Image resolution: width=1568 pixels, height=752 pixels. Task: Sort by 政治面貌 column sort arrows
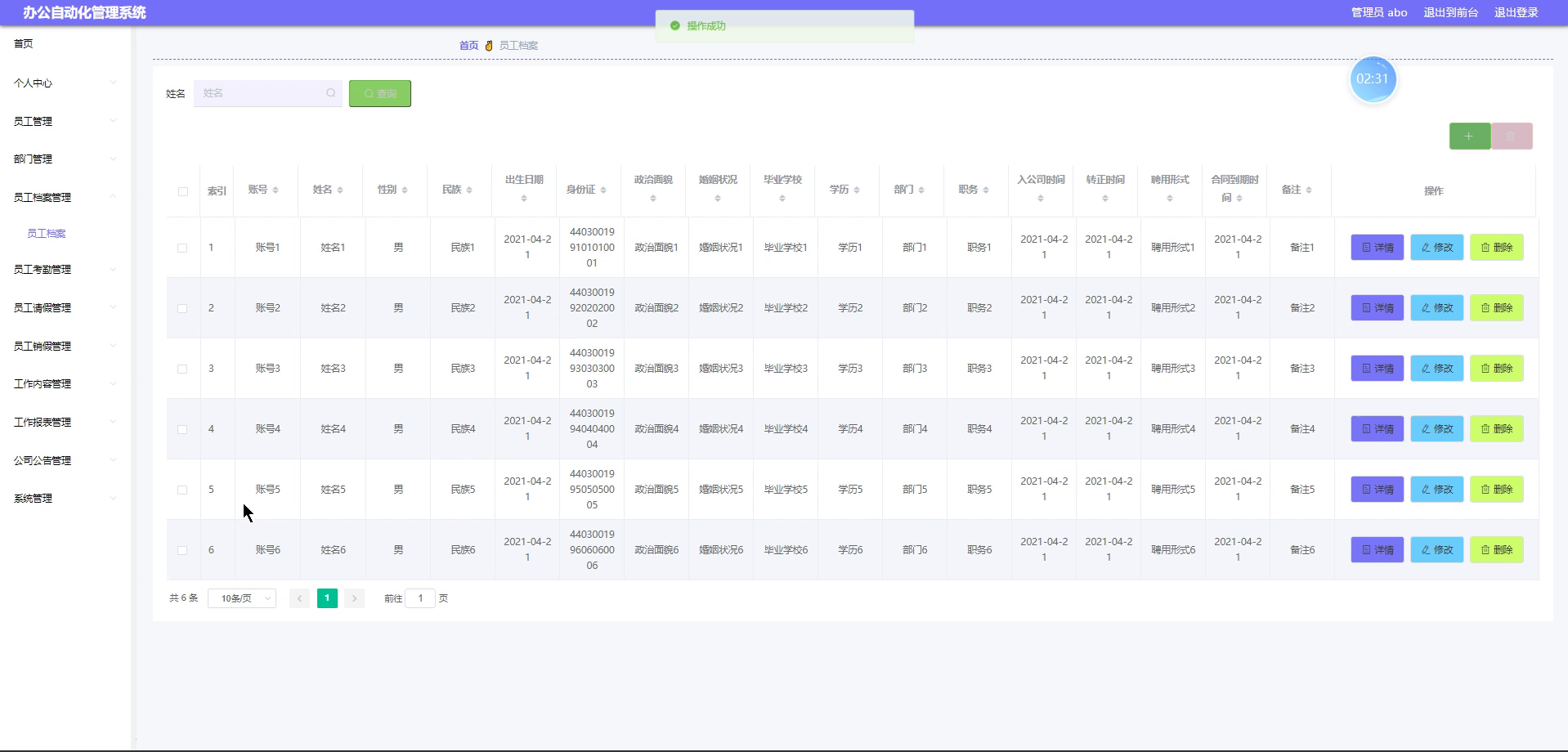tap(653, 199)
